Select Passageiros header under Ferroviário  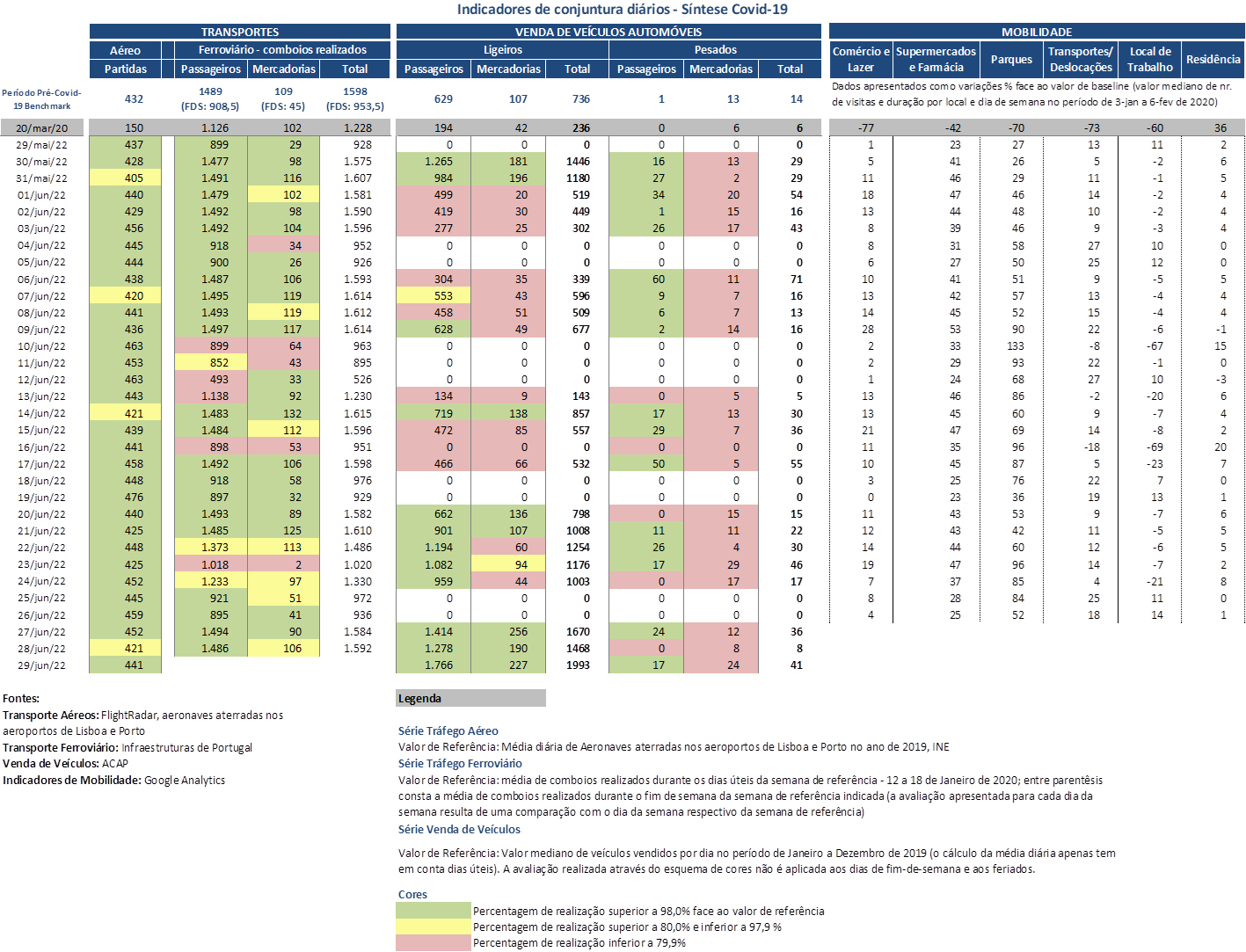coord(211,69)
